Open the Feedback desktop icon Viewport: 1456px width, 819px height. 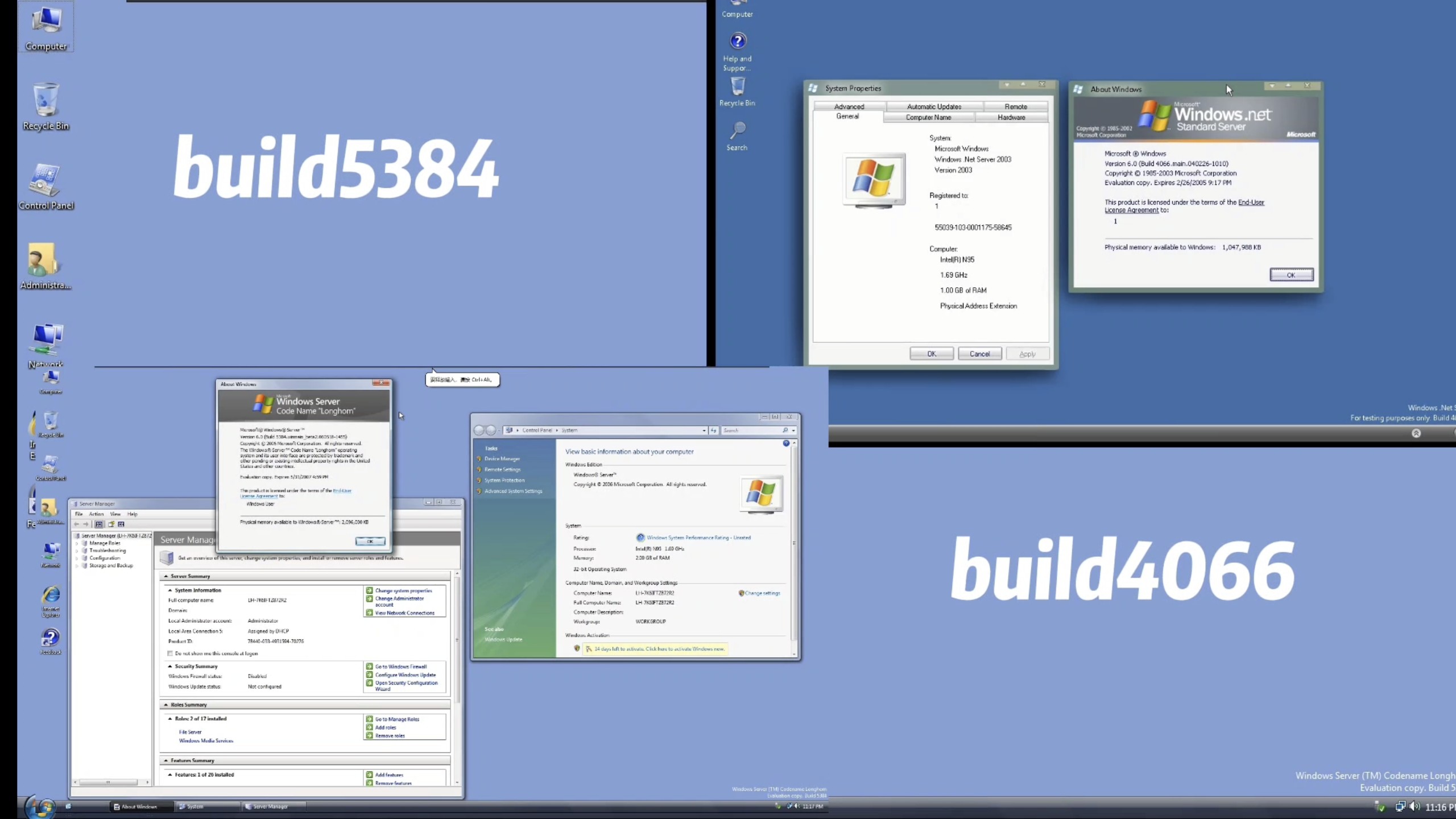51,641
